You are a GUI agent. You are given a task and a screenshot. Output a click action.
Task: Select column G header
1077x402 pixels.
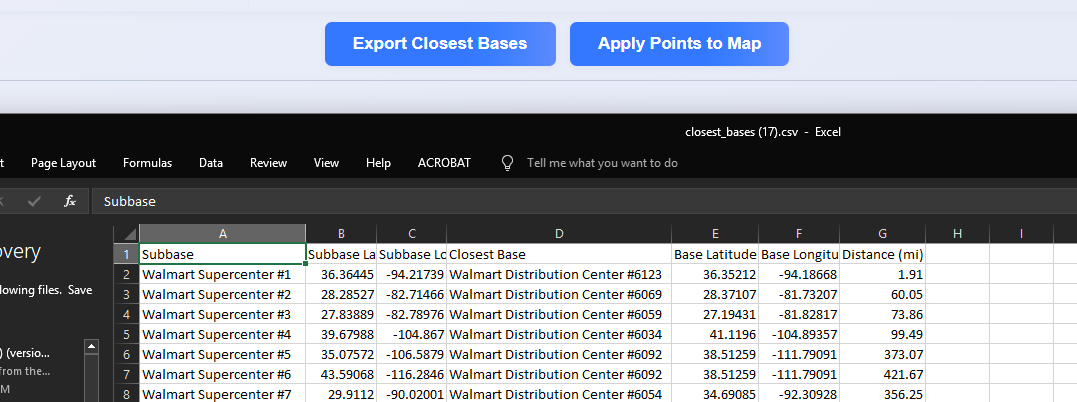coord(882,233)
